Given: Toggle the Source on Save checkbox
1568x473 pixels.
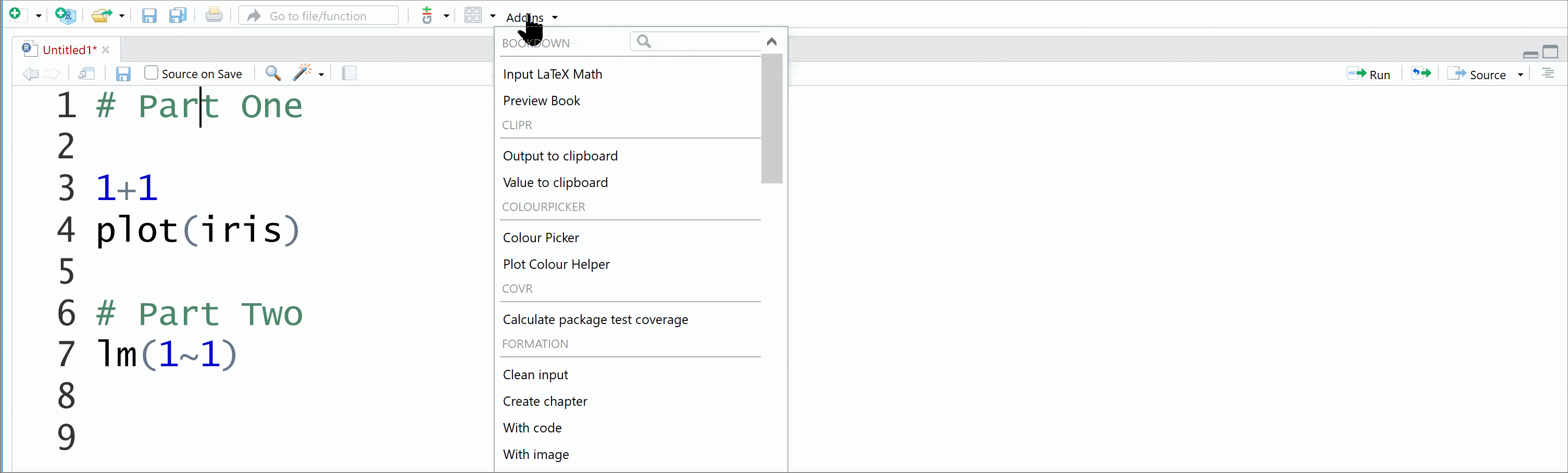Looking at the screenshot, I should tap(151, 73).
